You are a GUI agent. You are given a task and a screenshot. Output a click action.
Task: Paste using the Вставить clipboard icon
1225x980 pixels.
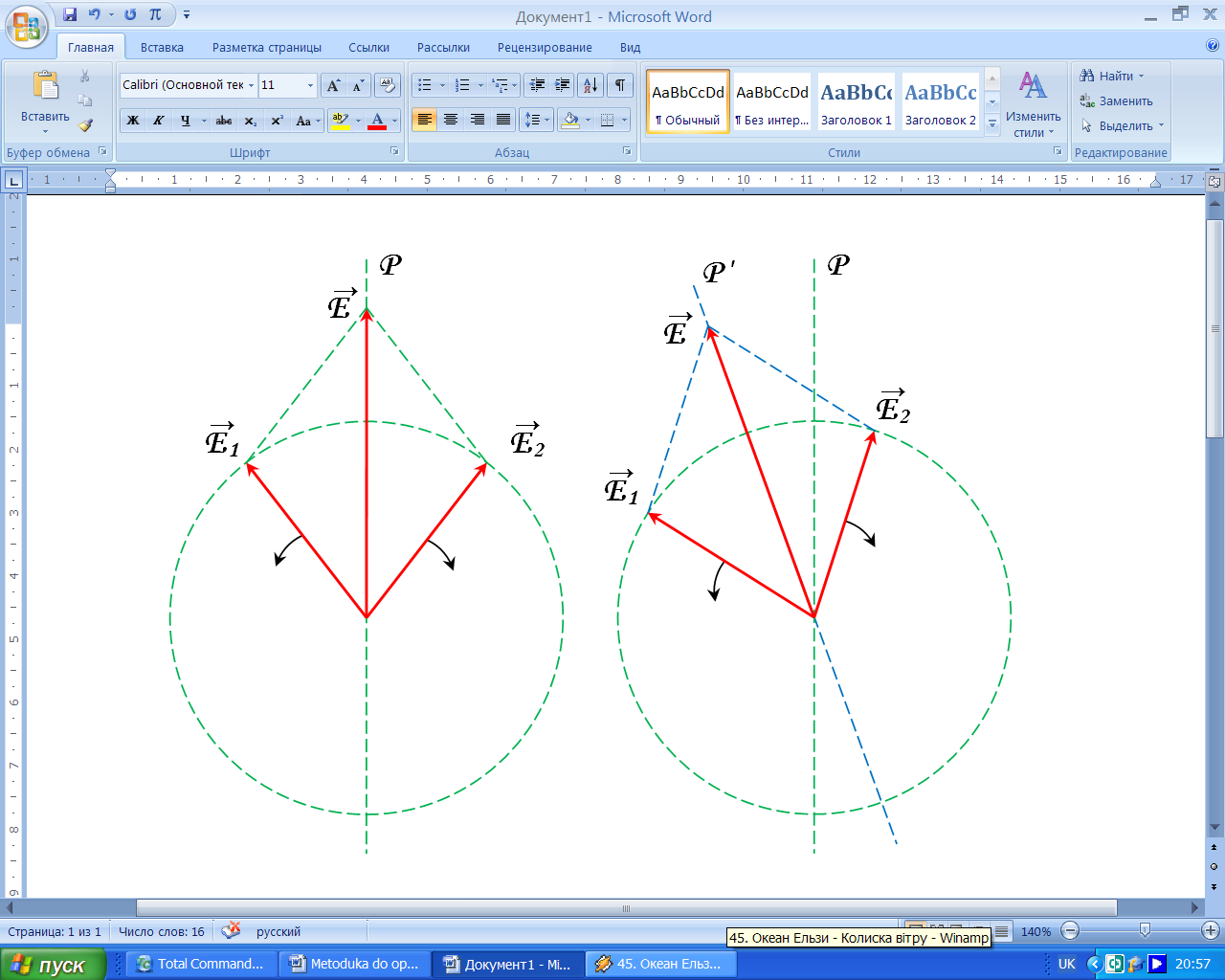tap(45, 86)
